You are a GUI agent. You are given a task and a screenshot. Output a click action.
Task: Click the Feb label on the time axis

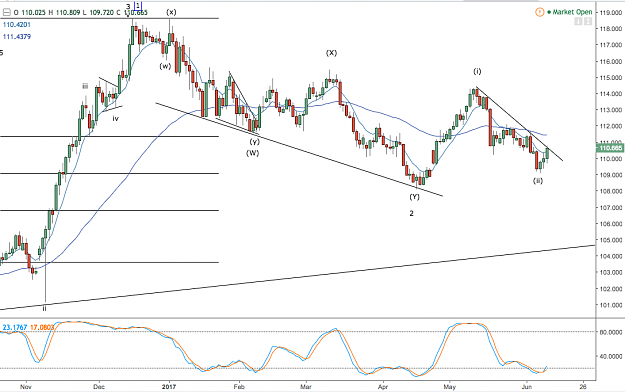[238, 387]
